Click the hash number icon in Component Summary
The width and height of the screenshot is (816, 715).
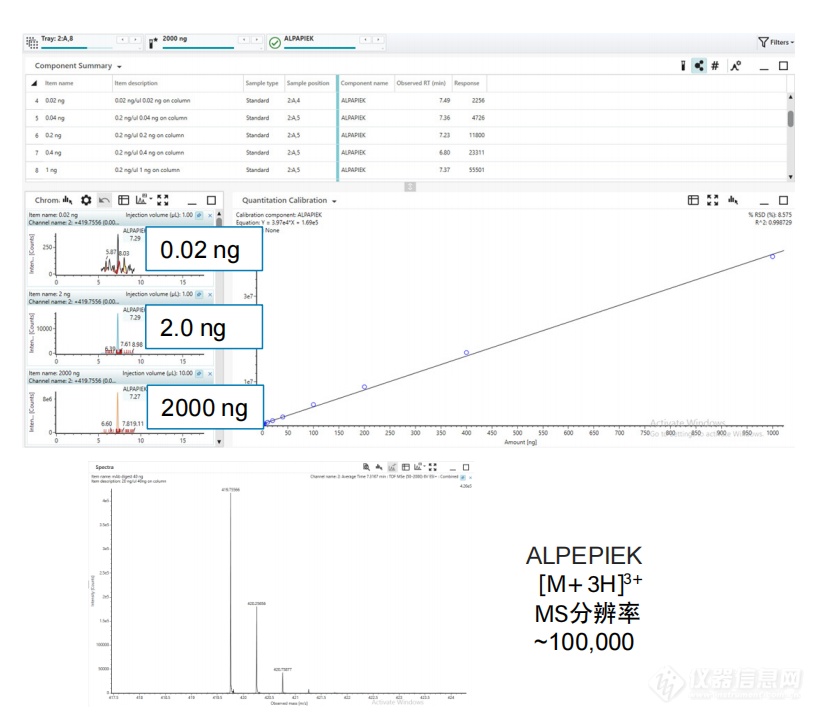point(715,66)
